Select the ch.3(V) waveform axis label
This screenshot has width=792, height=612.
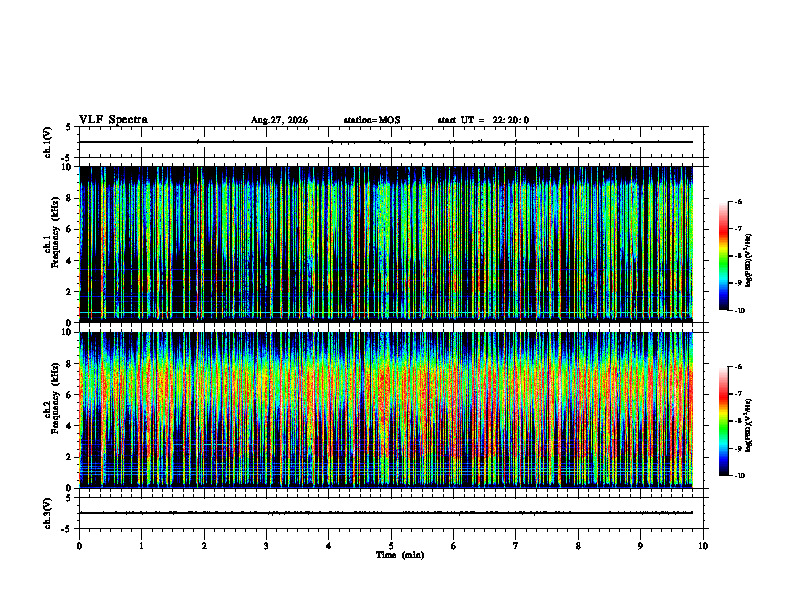47,513
